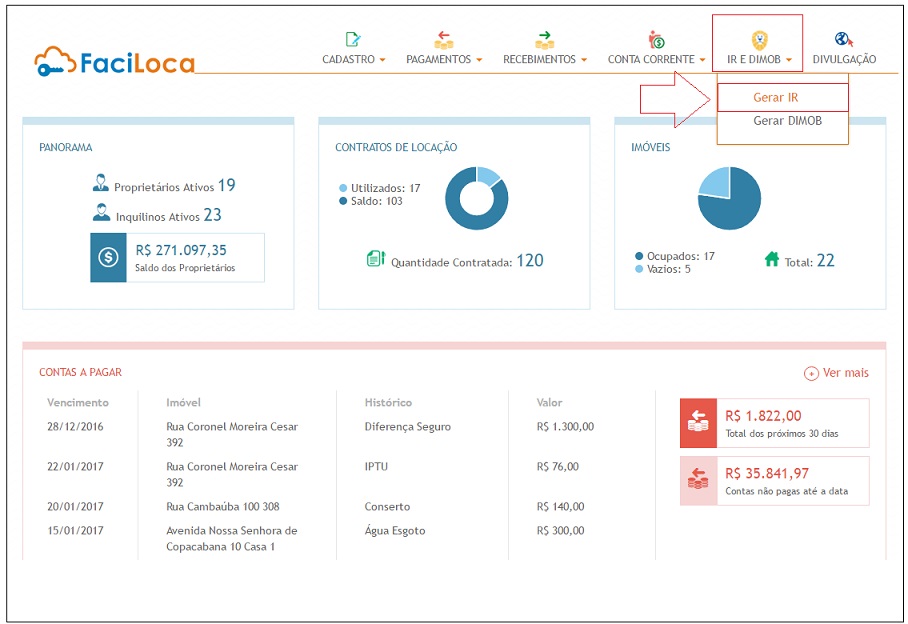Screen dimensions: 908x624
Task: Expand the PAGAMENTOS dropdown menu
Action: (x=444, y=60)
